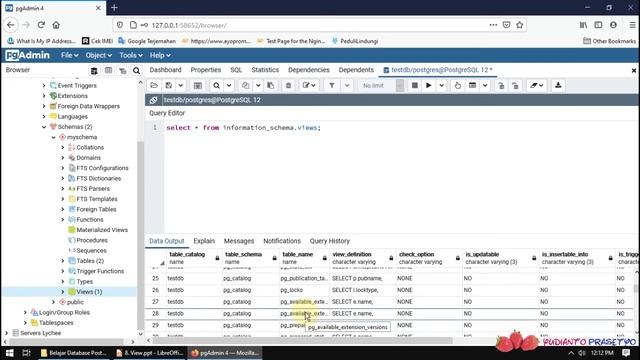This screenshot has height=360, width=640.
Task: Open the File menu
Action: coord(69,55)
